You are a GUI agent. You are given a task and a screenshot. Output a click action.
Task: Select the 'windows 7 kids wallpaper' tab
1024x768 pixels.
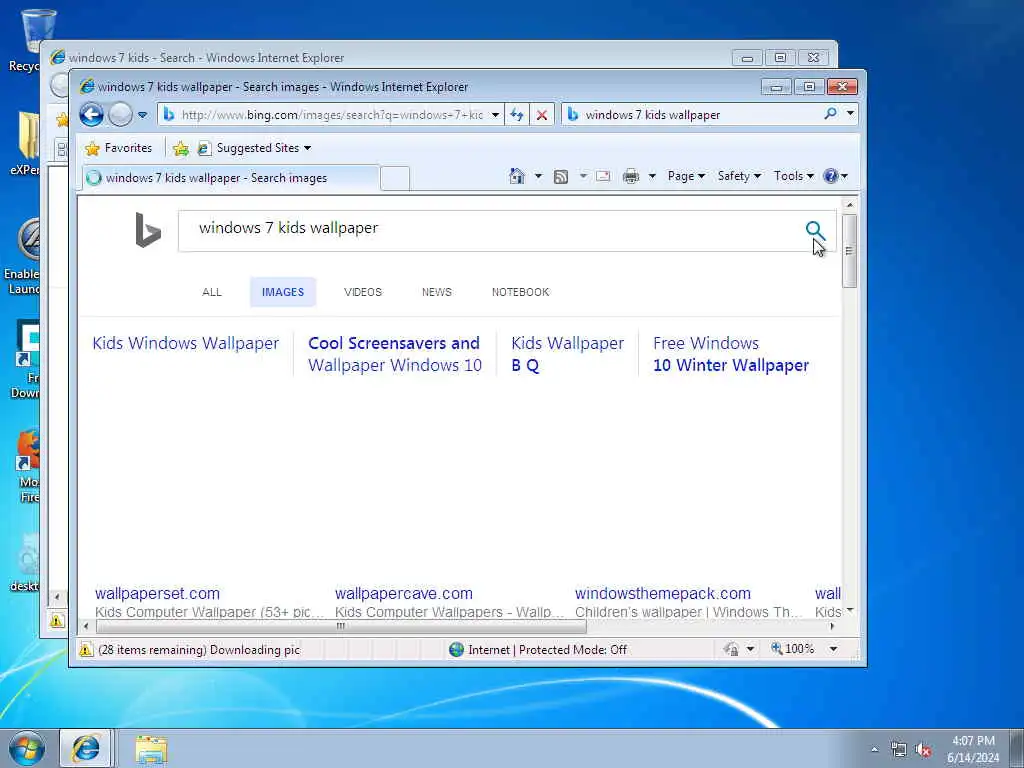231,178
